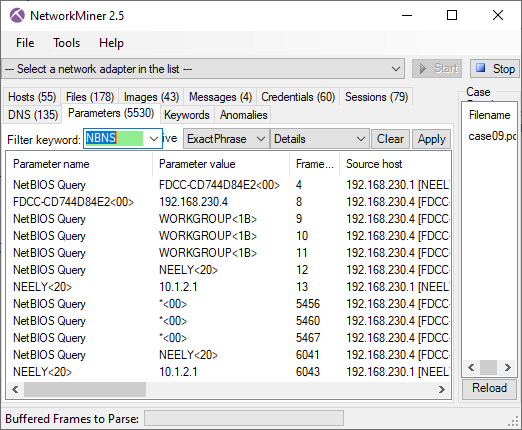Switch to the Anomalies tab

pos(243,115)
